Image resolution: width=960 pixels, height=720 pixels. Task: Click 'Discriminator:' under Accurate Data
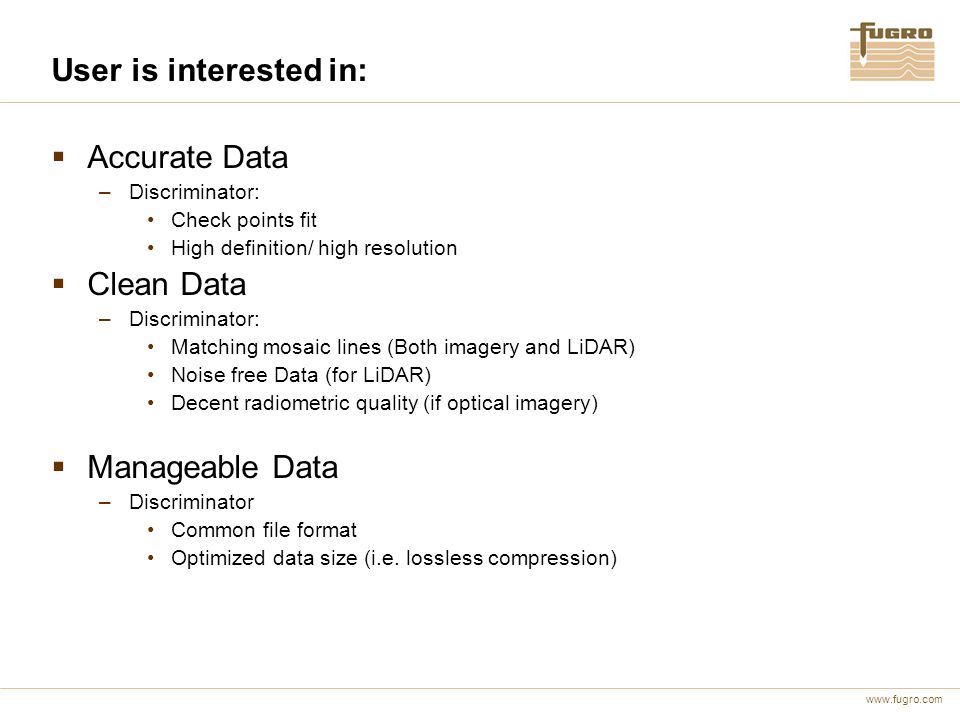pos(194,192)
